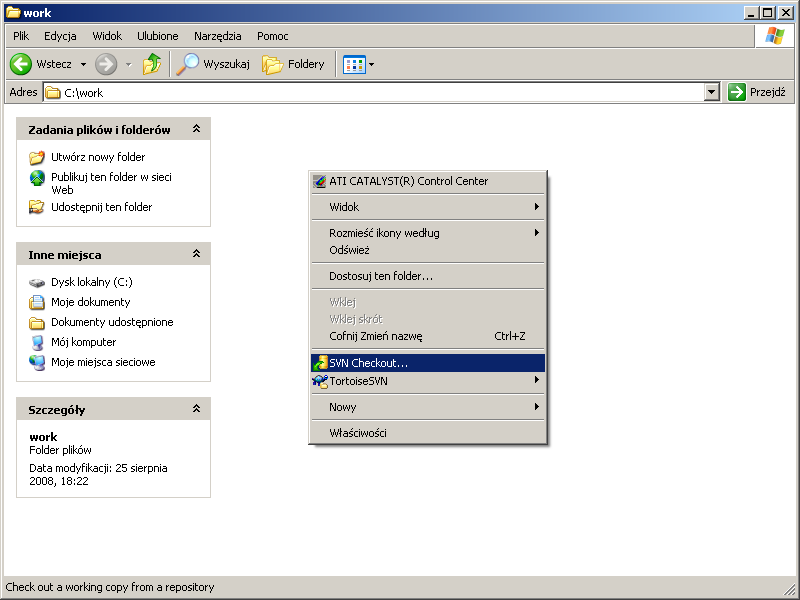The height and width of the screenshot is (600, 800).
Task: Click the work folder icon in title bar
Action: [x=13, y=13]
